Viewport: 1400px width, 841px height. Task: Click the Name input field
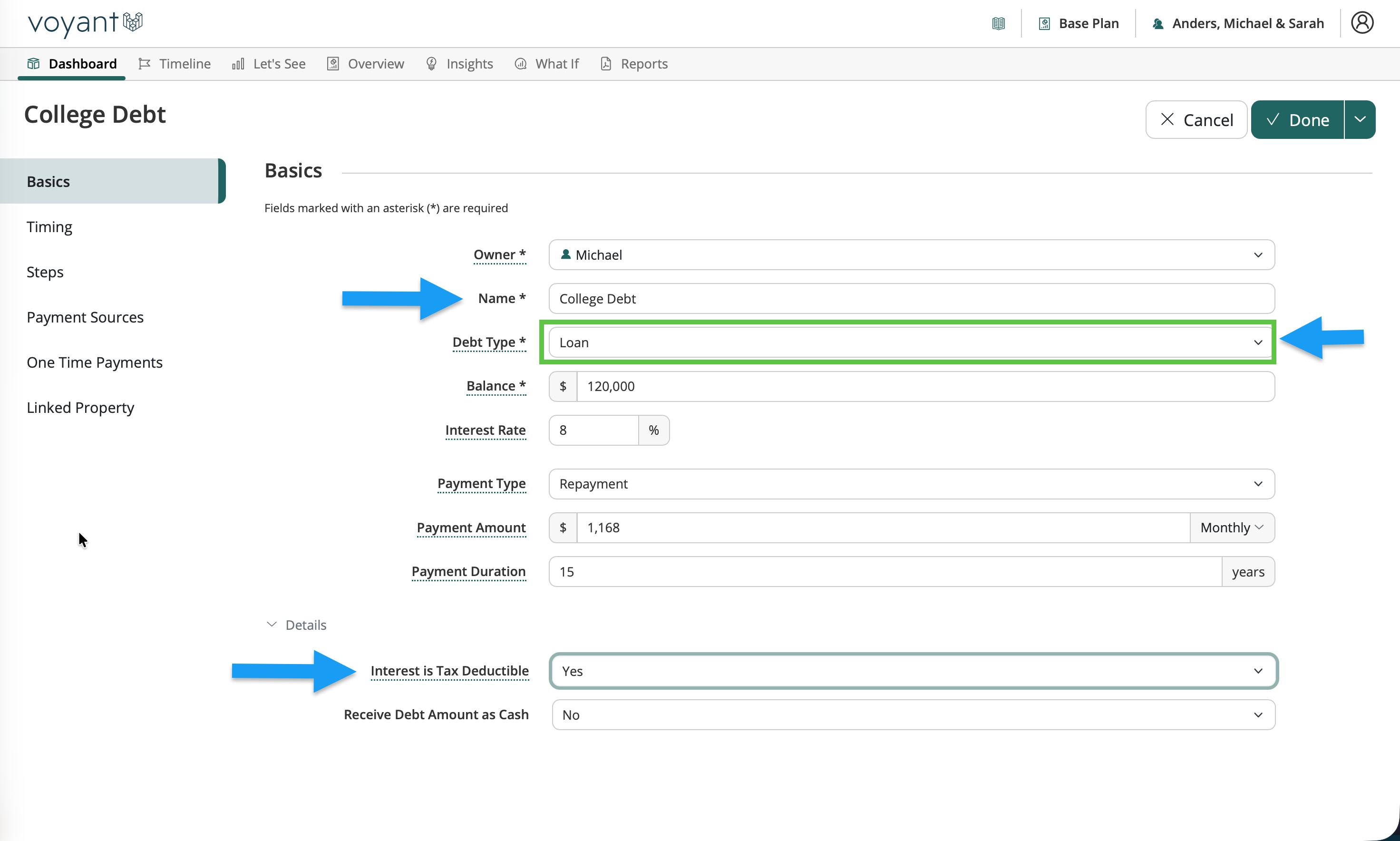[x=912, y=299]
